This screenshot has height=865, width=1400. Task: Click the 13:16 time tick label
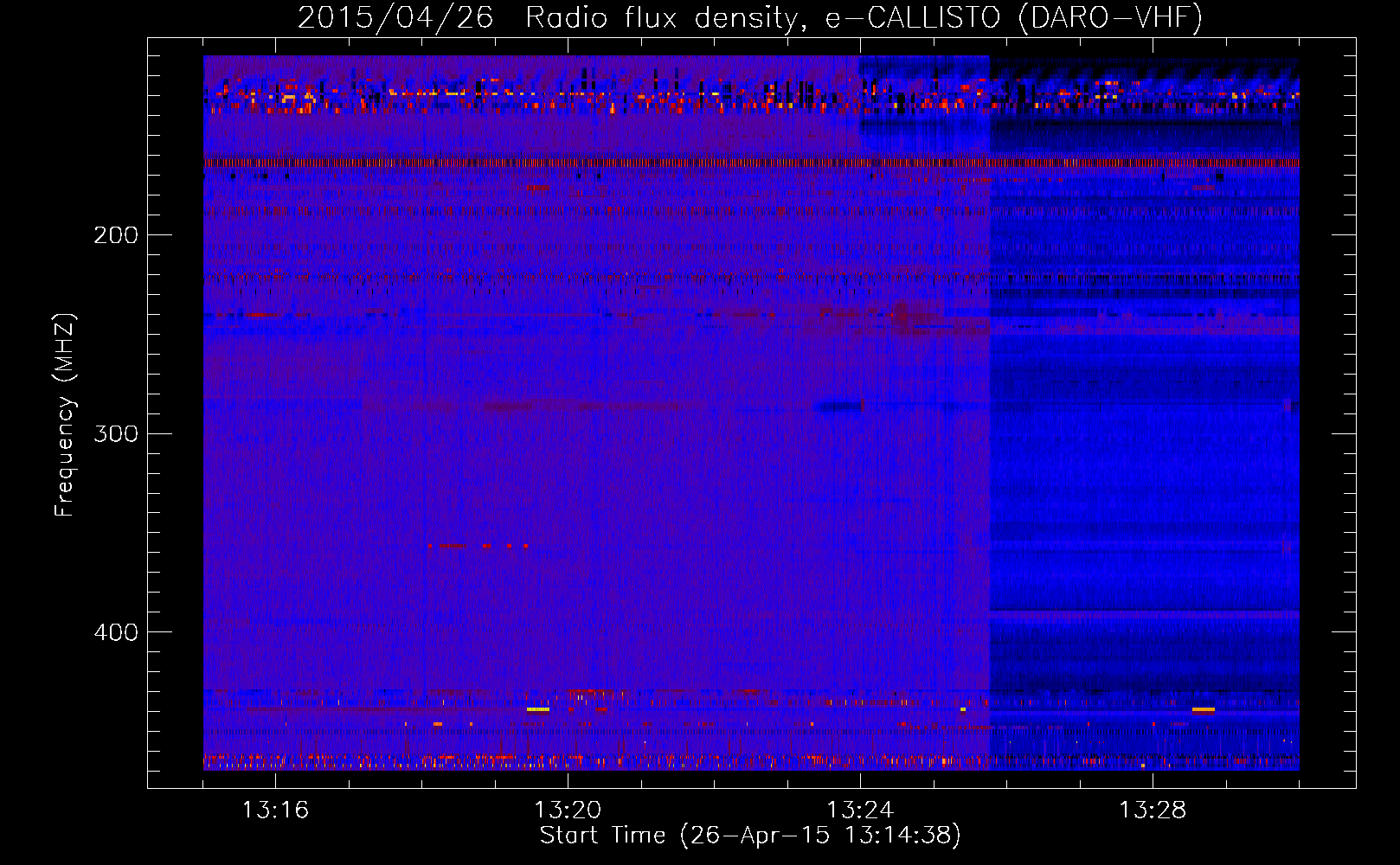click(x=275, y=811)
